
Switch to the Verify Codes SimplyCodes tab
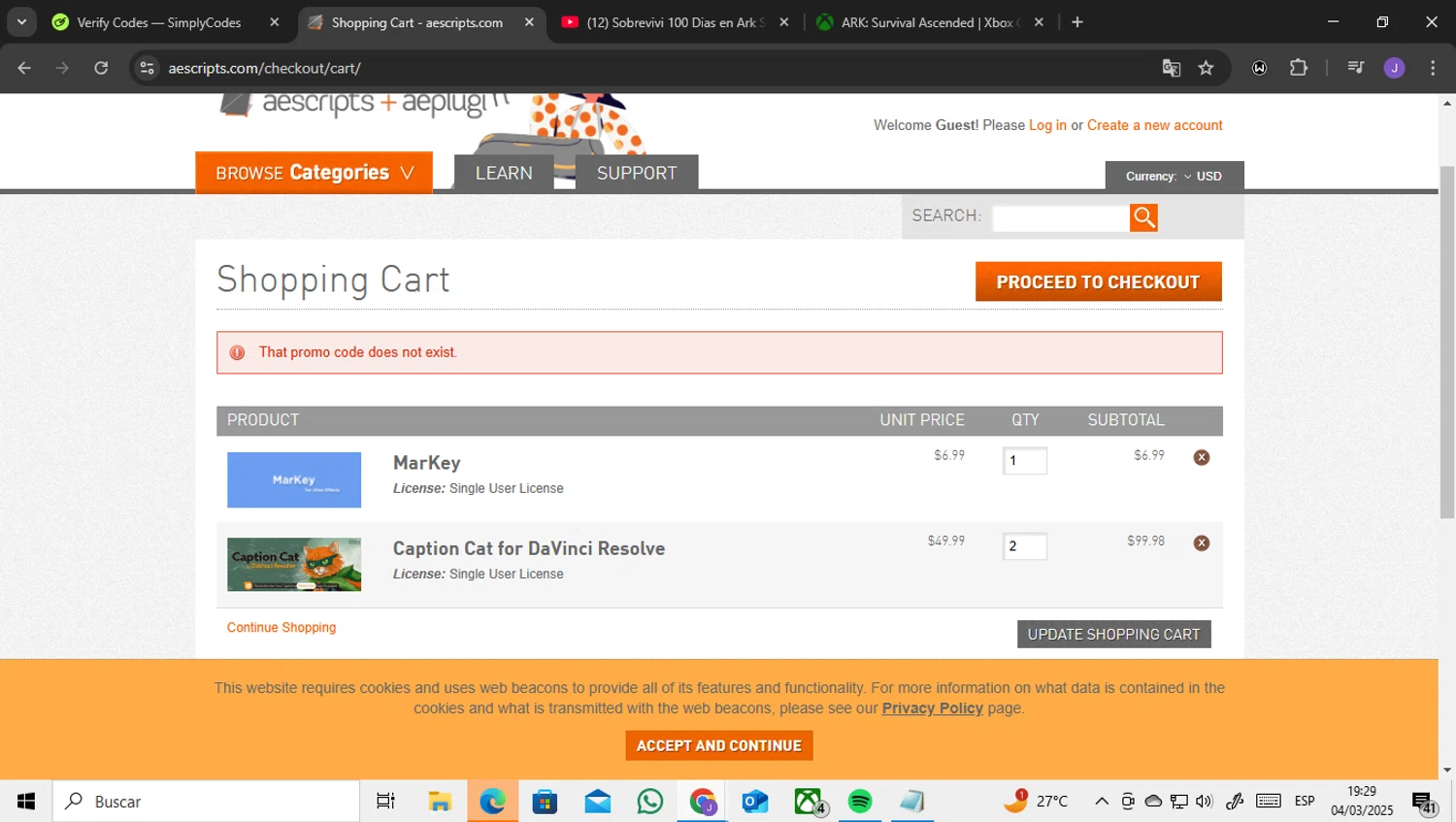[159, 22]
